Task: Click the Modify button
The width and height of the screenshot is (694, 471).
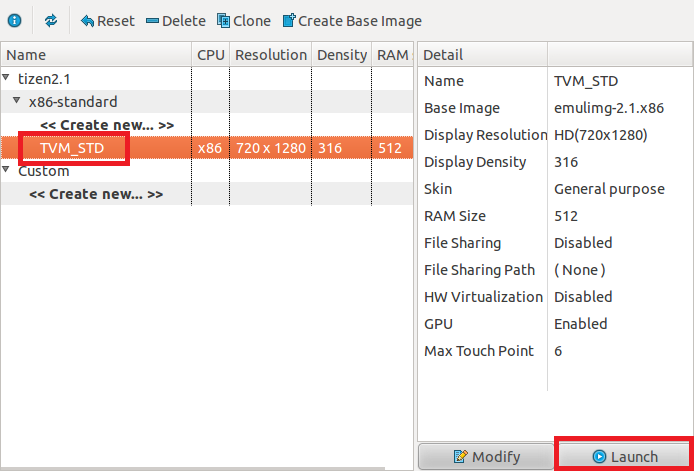Action: click(486, 456)
